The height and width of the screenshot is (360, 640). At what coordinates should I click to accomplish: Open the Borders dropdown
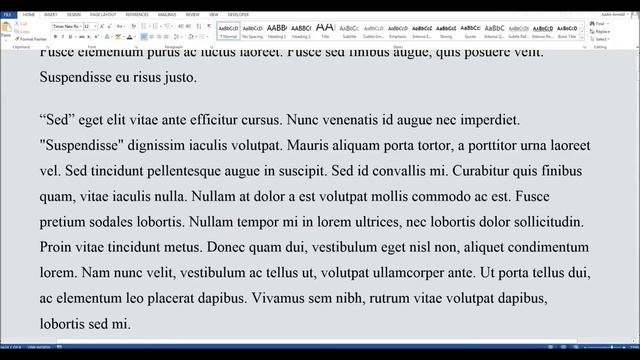(x=202, y=37)
